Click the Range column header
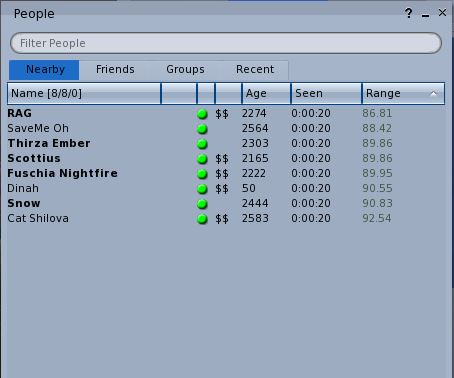This screenshot has width=454, height=378. 403,93
